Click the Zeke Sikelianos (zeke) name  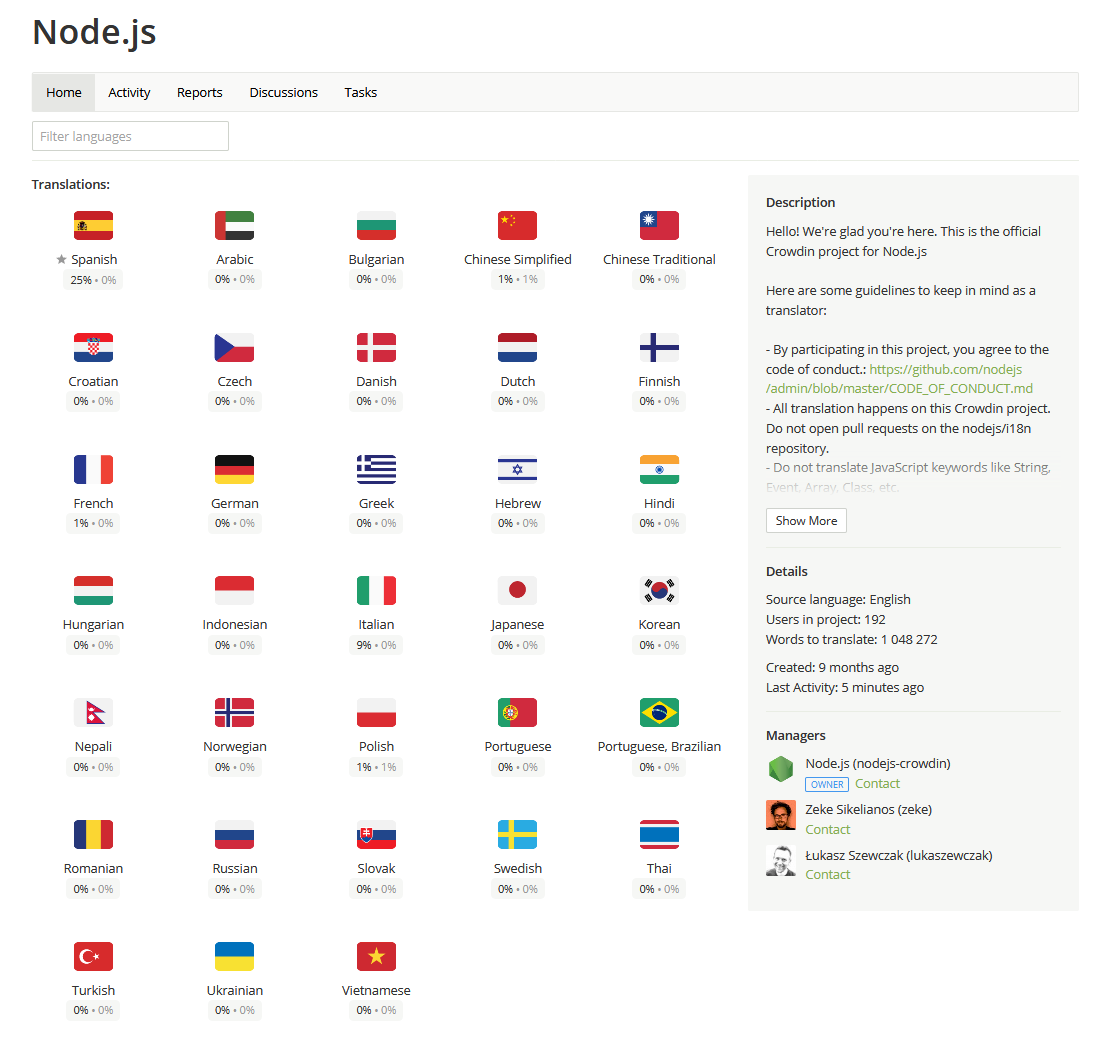click(x=869, y=809)
